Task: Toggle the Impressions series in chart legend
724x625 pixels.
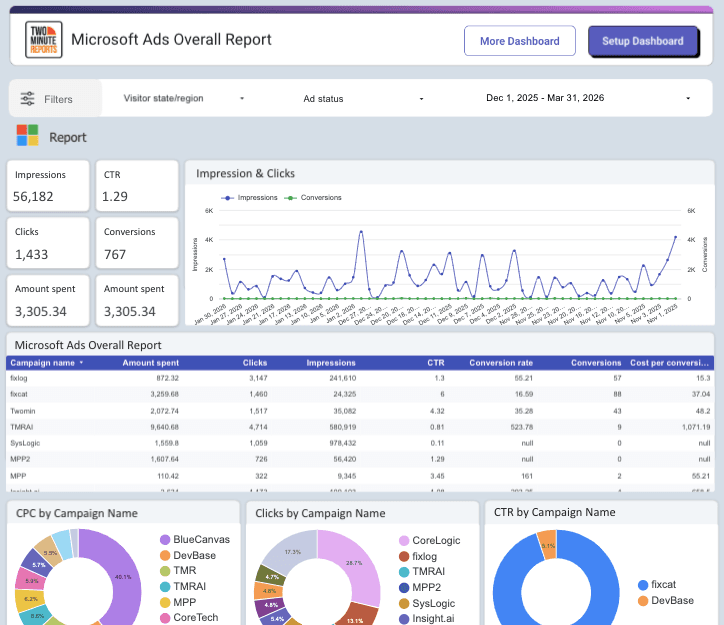Action: click(x=249, y=198)
